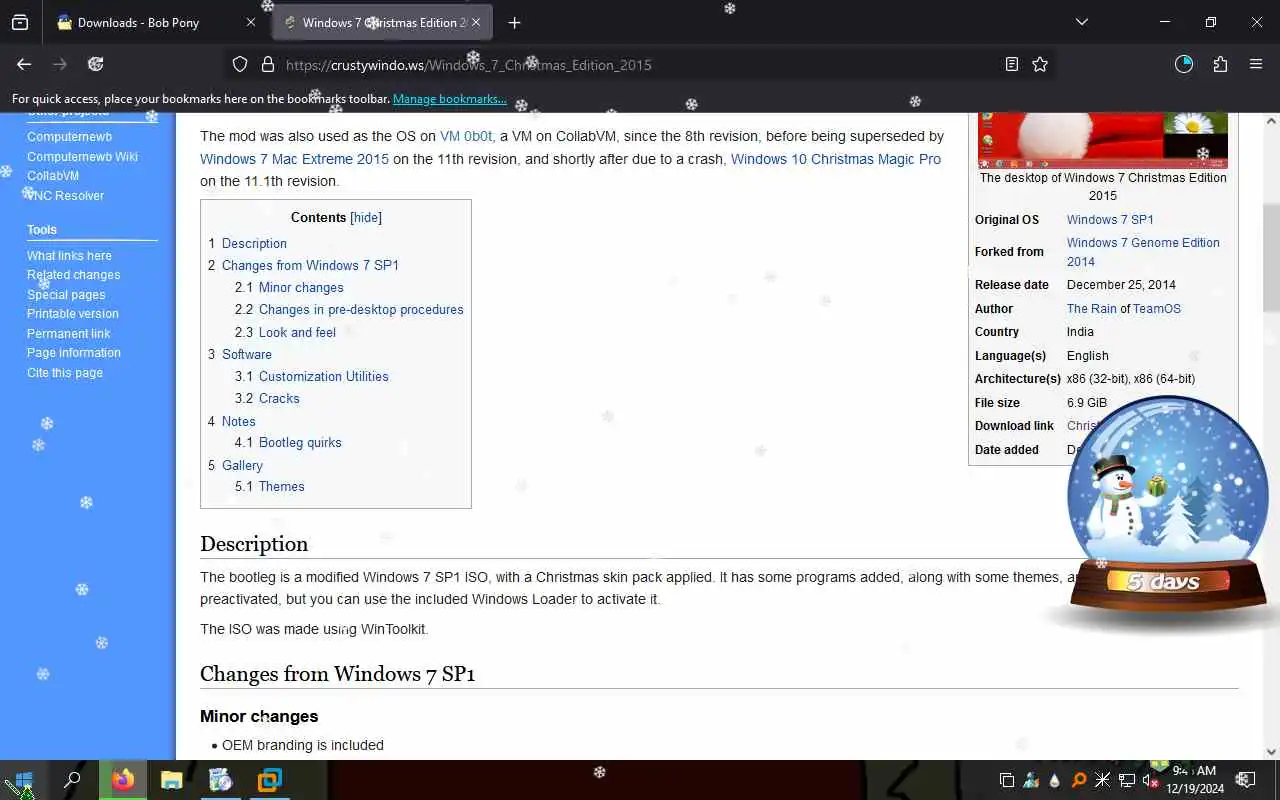The image size is (1280, 800).
Task: Jump to Gallery contents entry
Action: (242, 465)
